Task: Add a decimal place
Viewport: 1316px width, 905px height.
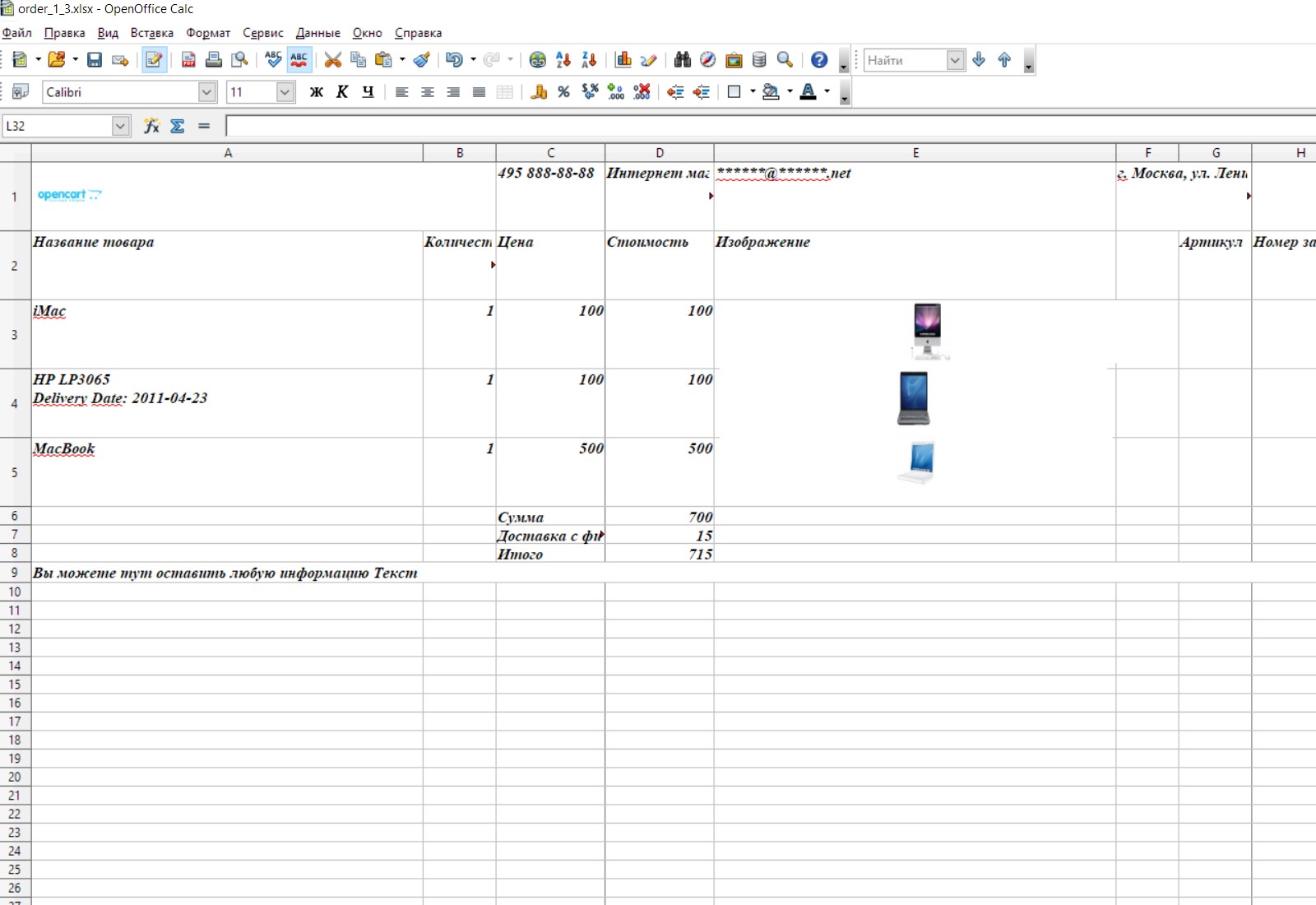Action: click(616, 92)
